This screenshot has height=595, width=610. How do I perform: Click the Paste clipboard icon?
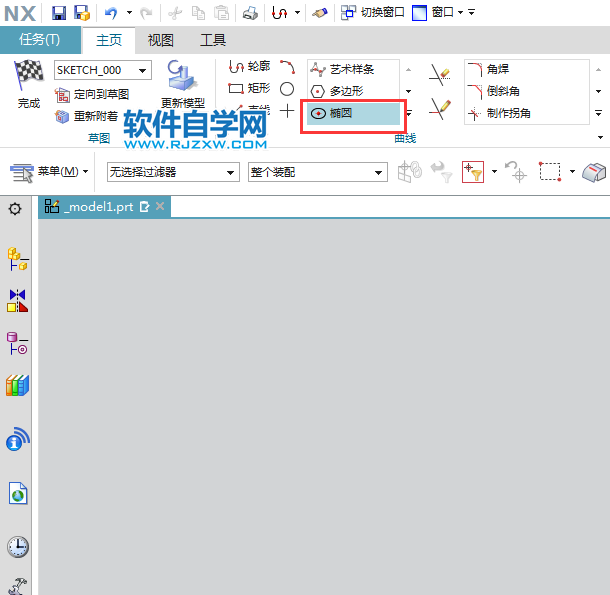(x=222, y=13)
